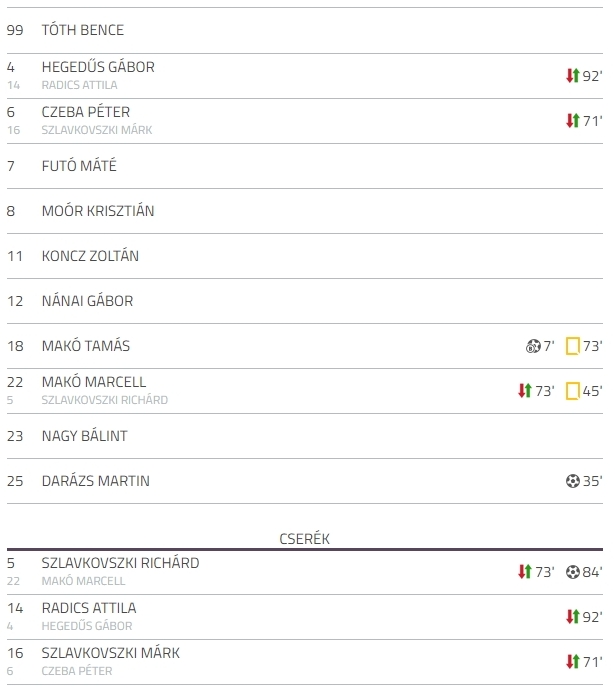Click yellow card icon for Makó Tamás

573,346
